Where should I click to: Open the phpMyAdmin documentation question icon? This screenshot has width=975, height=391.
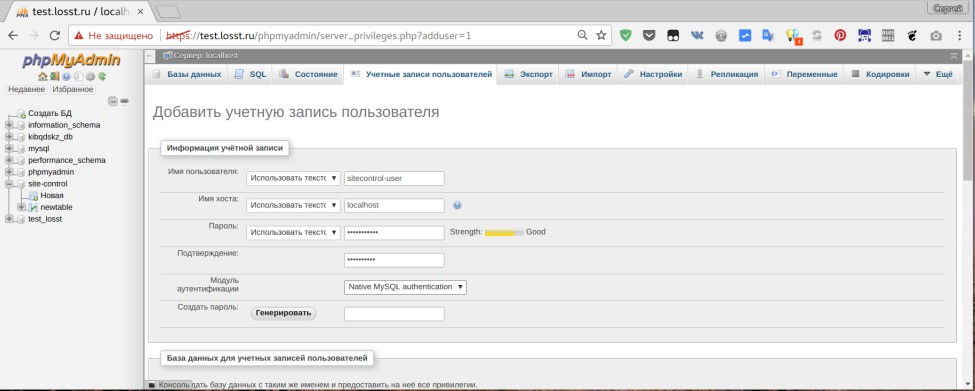point(67,76)
